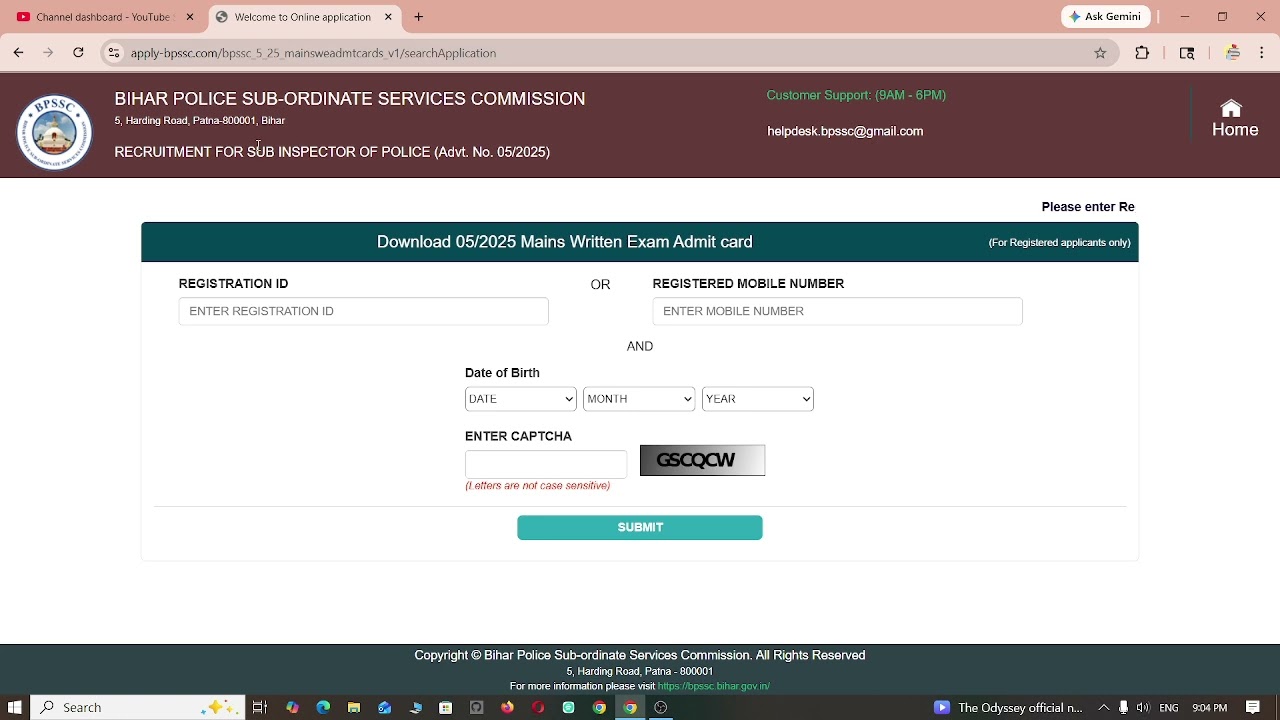The width and height of the screenshot is (1280, 720).
Task: Close the Channel dashboard YouTube tab
Action: coord(190,17)
